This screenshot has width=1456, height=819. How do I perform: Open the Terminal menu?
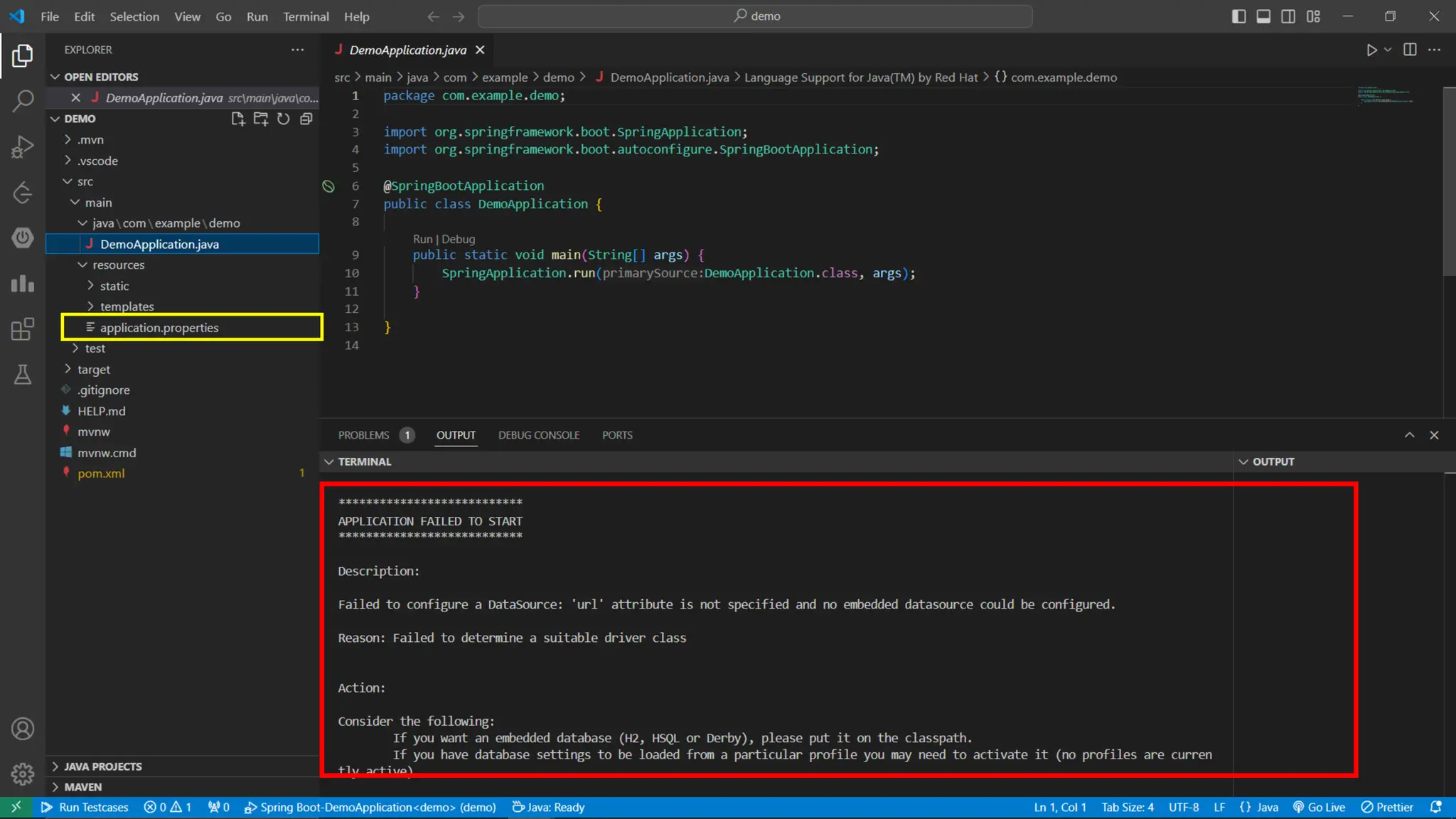coord(306,16)
